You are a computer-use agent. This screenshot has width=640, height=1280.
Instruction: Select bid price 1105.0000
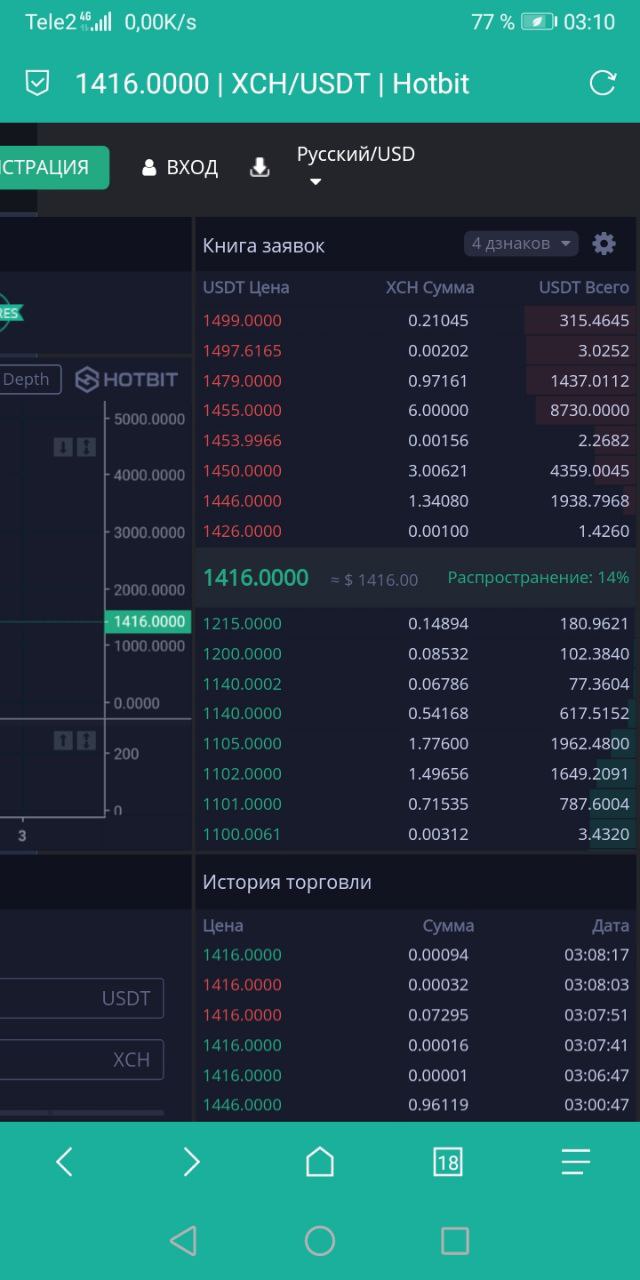(x=242, y=744)
